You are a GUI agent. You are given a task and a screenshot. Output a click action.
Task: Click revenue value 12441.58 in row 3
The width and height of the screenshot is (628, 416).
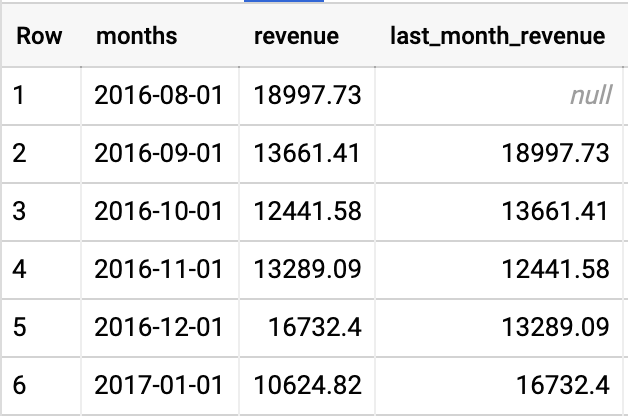pos(307,211)
